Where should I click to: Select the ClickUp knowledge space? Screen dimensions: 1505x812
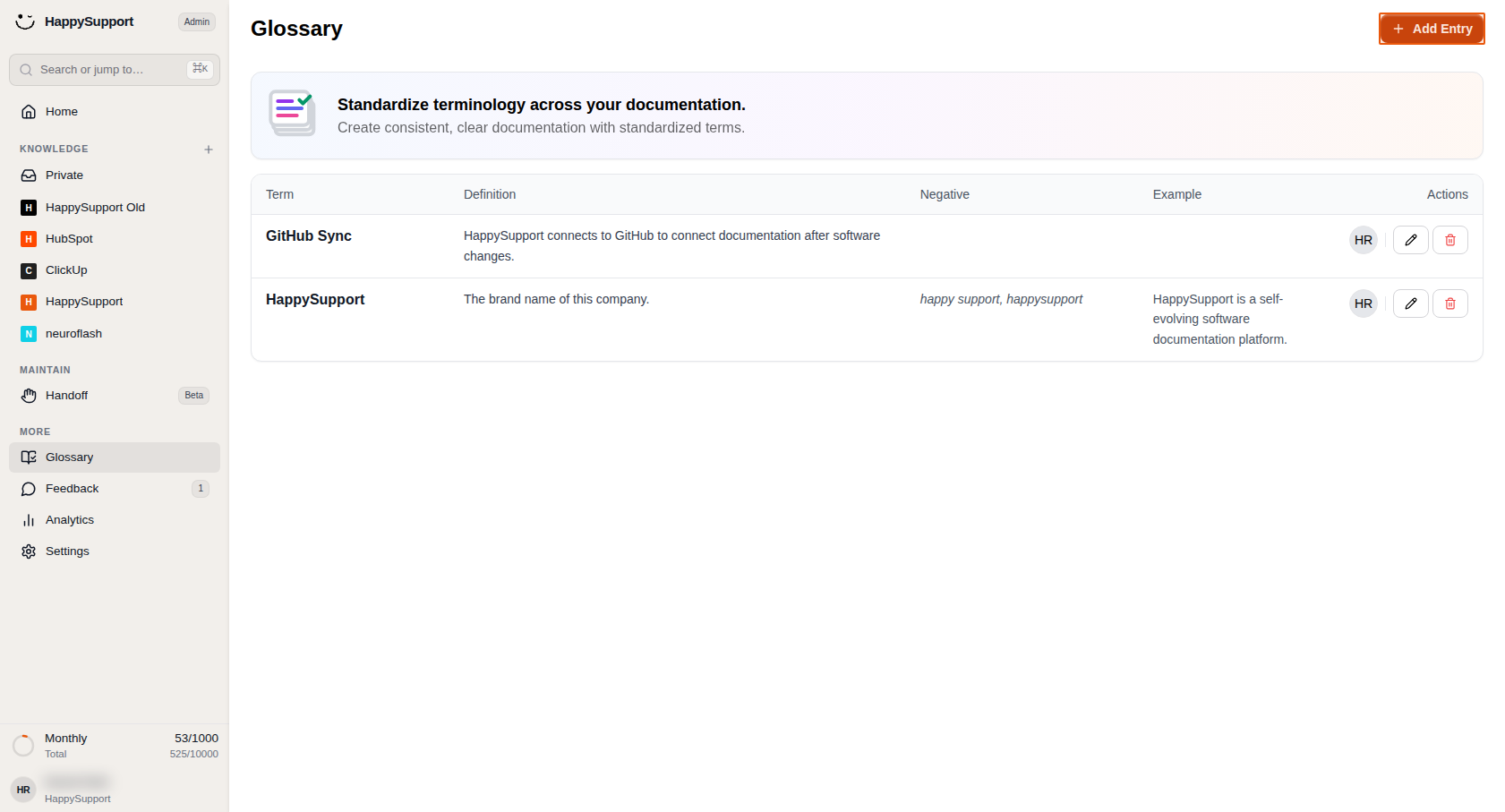(115, 270)
